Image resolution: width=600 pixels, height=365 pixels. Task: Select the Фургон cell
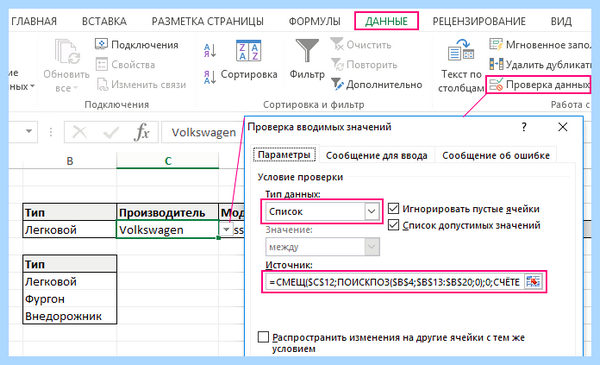tap(69, 299)
